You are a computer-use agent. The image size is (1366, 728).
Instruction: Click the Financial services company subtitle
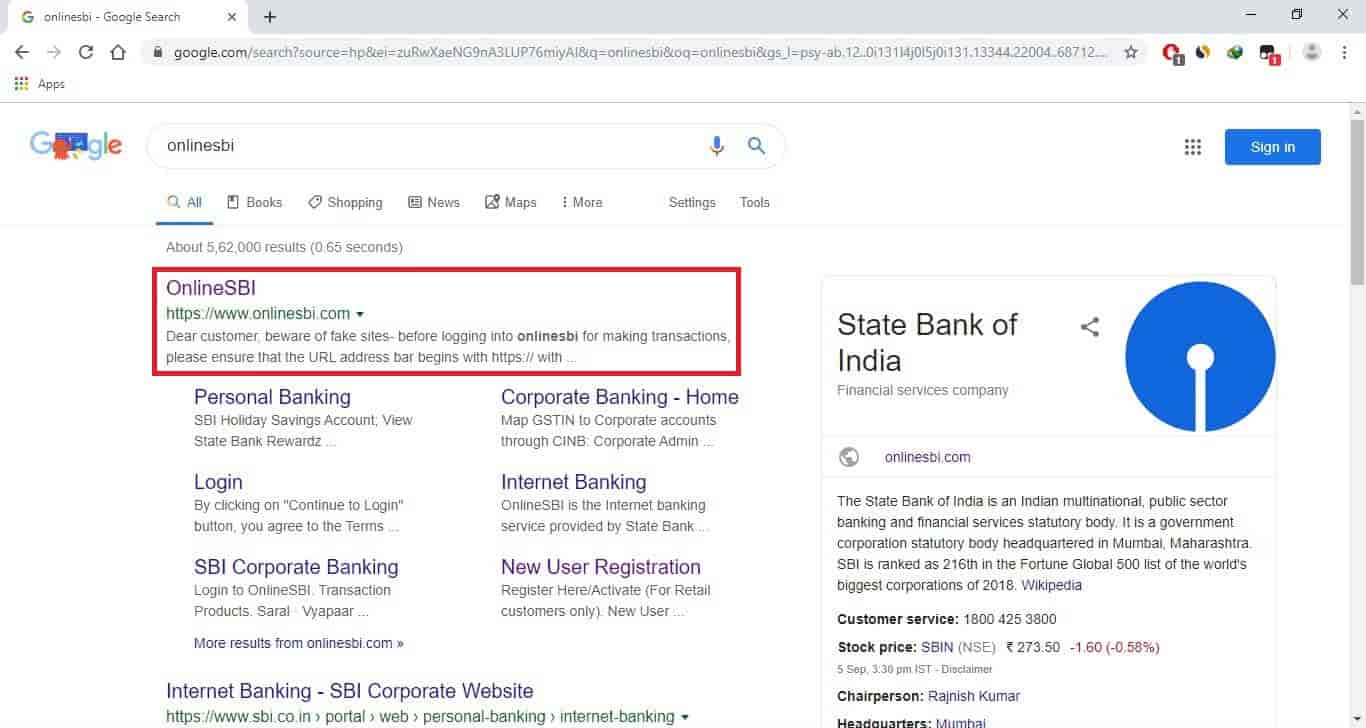tap(923, 390)
